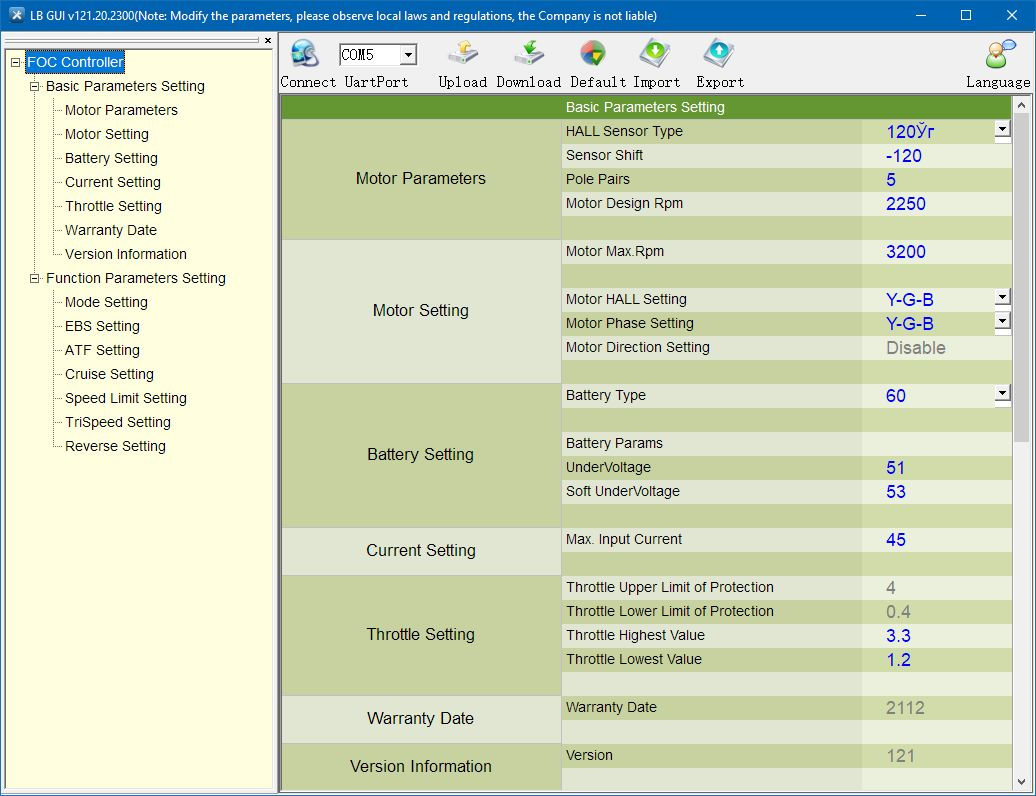The image size is (1036, 796).
Task: Click the Upload parameters icon
Action: 462,54
